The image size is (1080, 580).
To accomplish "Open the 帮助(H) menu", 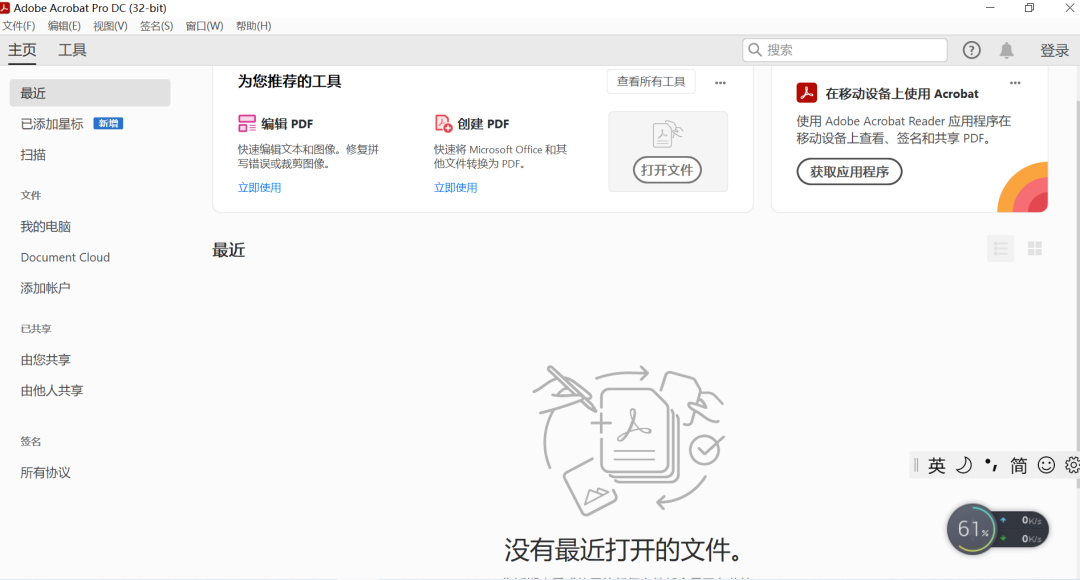I will pyautogui.click(x=253, y=26).
